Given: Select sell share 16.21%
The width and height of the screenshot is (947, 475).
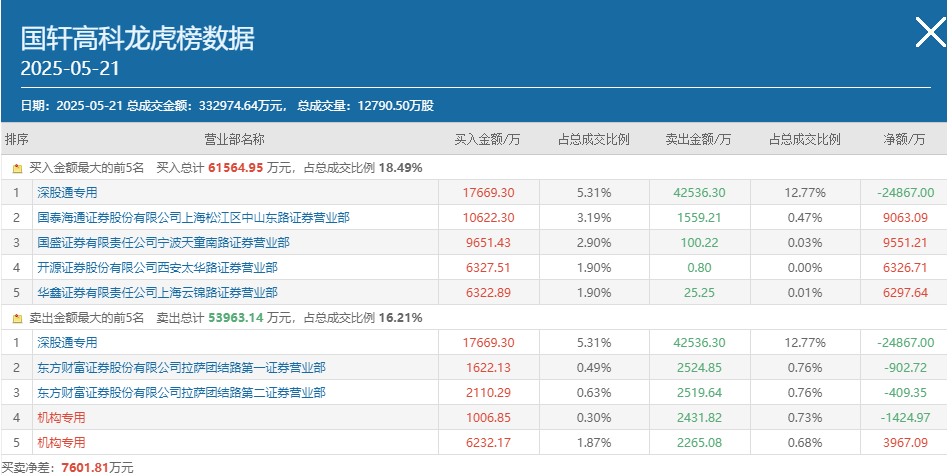Looking at the screenshot, I should pos(400,318).
